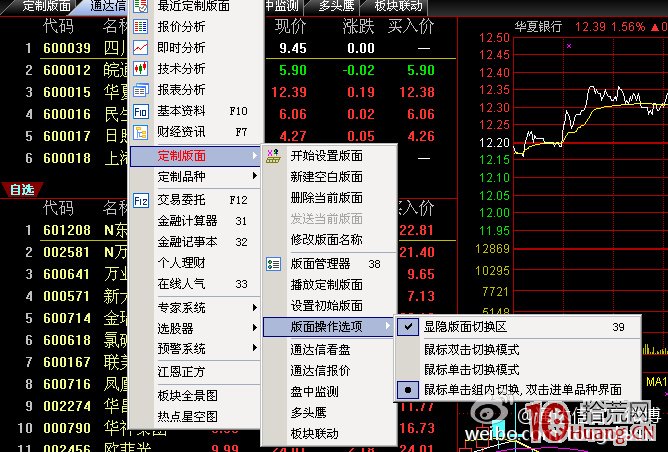Click the 报价分析 grid icon
Viewport: 668px width, 452px height.
tap(141, 27)
